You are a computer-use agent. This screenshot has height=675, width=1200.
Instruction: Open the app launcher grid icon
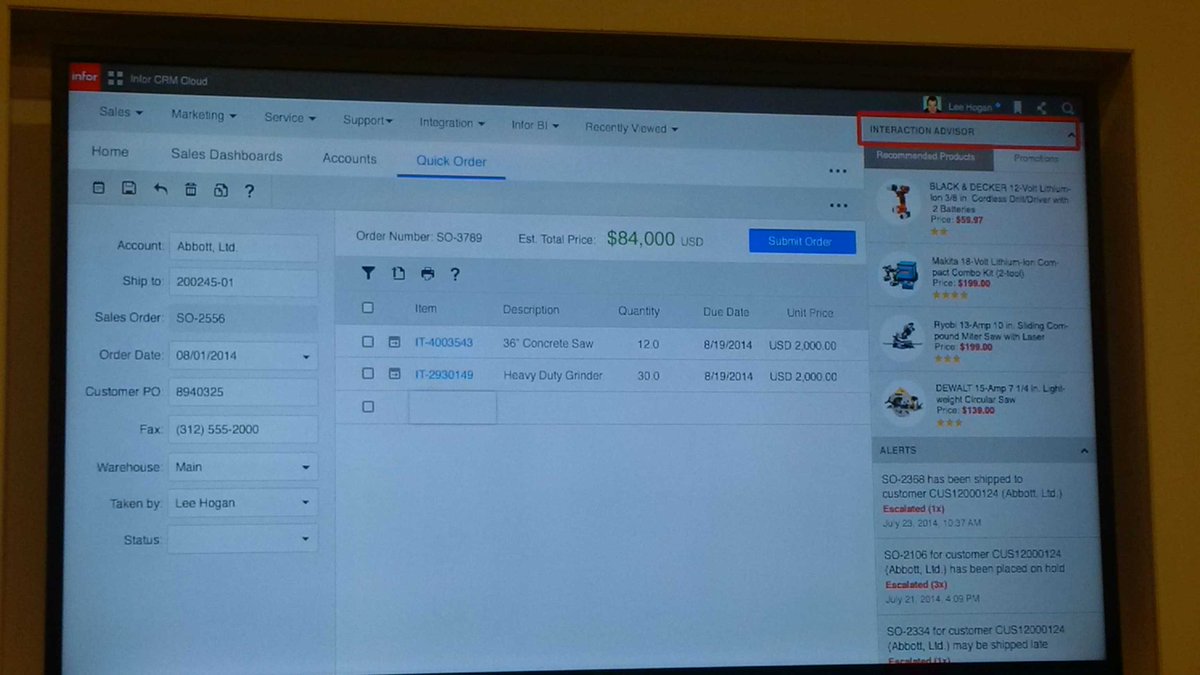(115, 79)
